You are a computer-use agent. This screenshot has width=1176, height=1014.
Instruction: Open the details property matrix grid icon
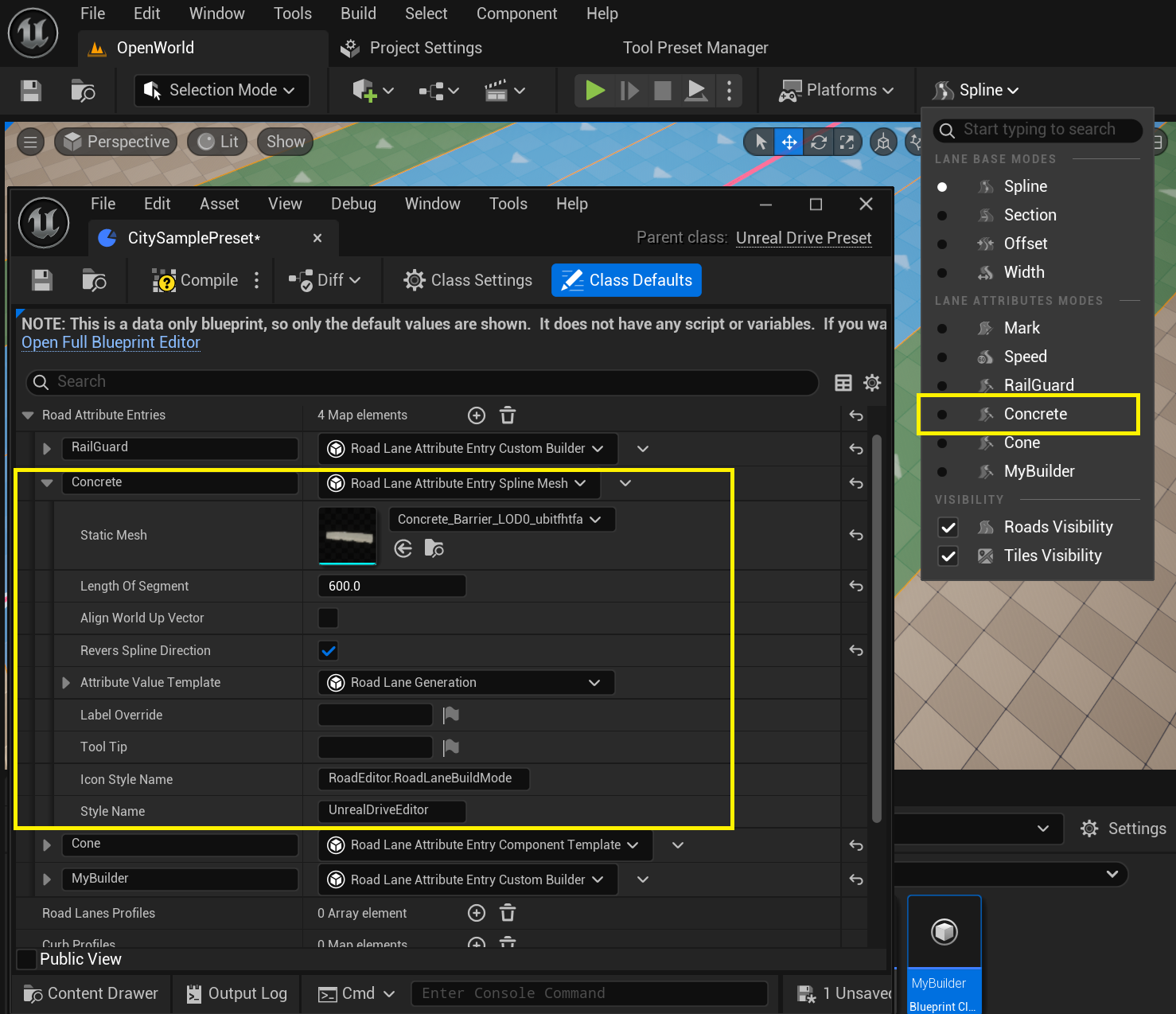(x=843, y=383)
